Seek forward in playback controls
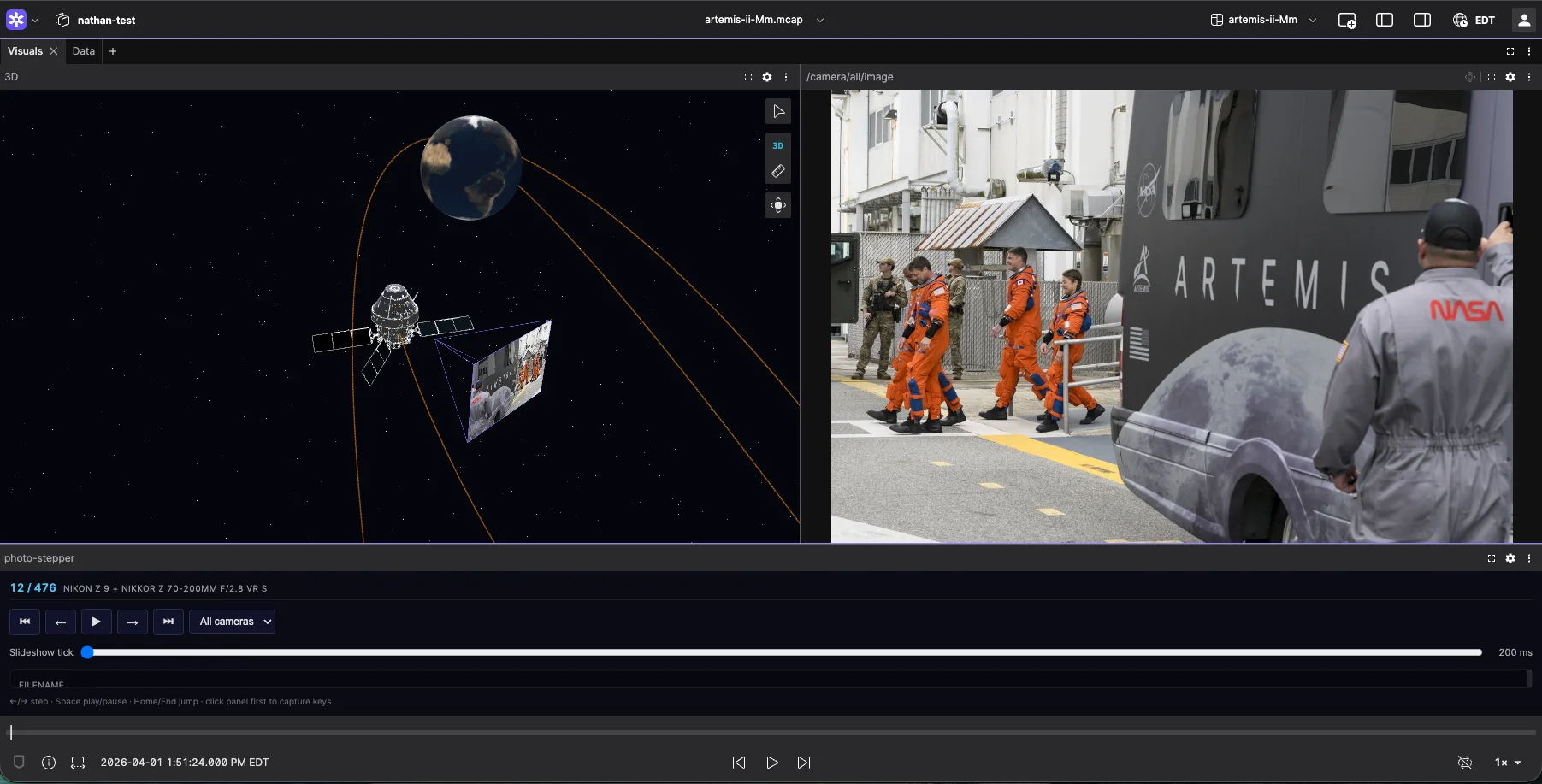 click(x=804, y=763)
